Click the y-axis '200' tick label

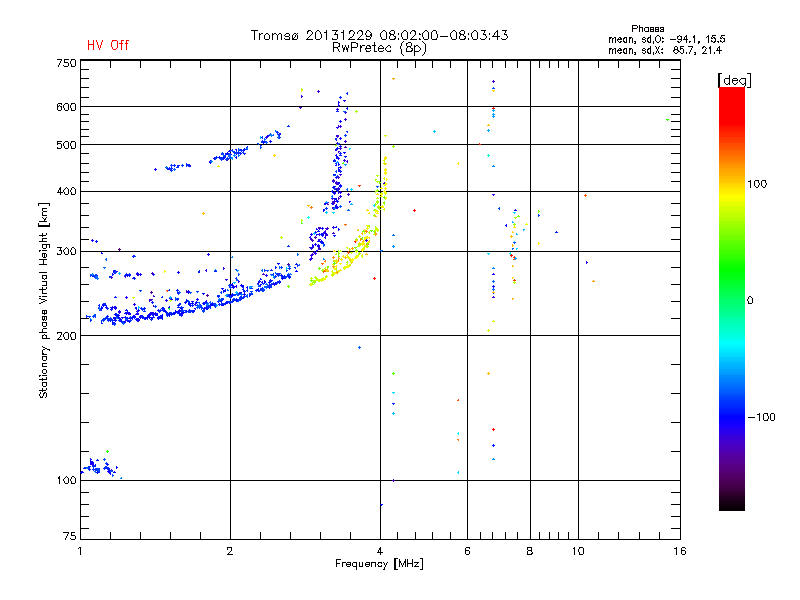[66, 336]
